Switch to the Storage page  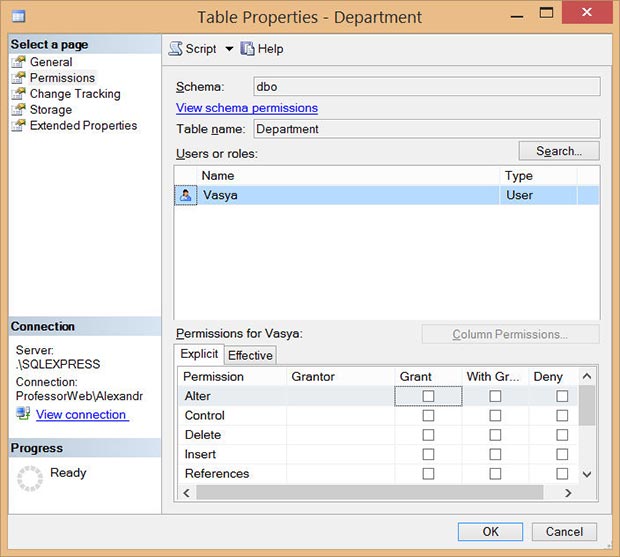pyautogui.click(x=51, y=110)
